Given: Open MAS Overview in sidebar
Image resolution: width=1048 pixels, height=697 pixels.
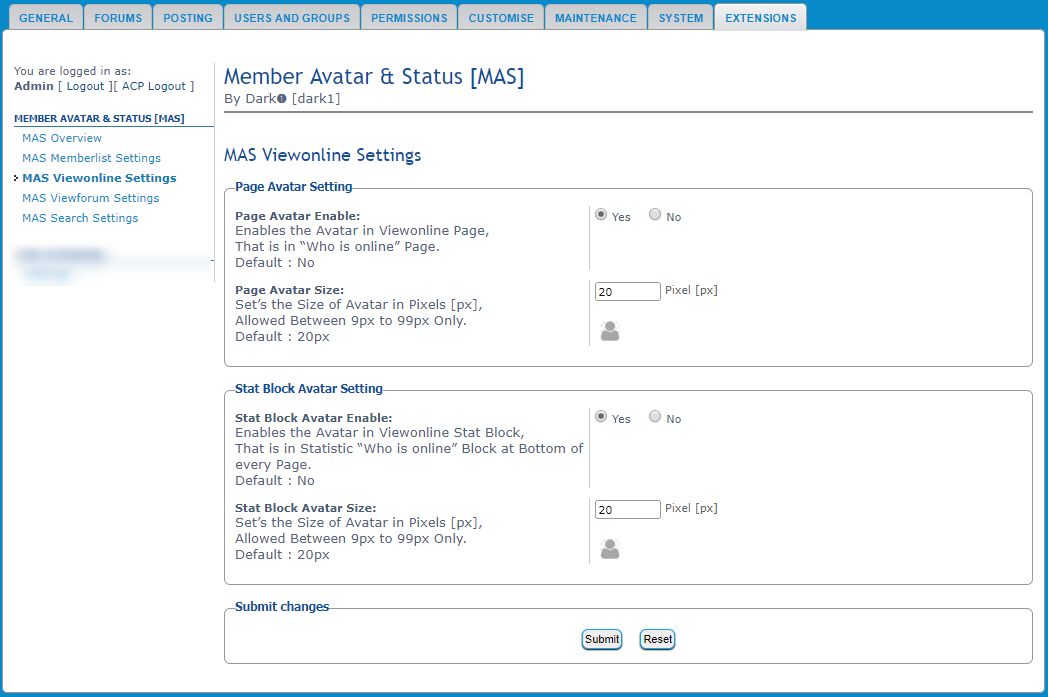Looking at the screenshot, I should click(x=62, y=138).
